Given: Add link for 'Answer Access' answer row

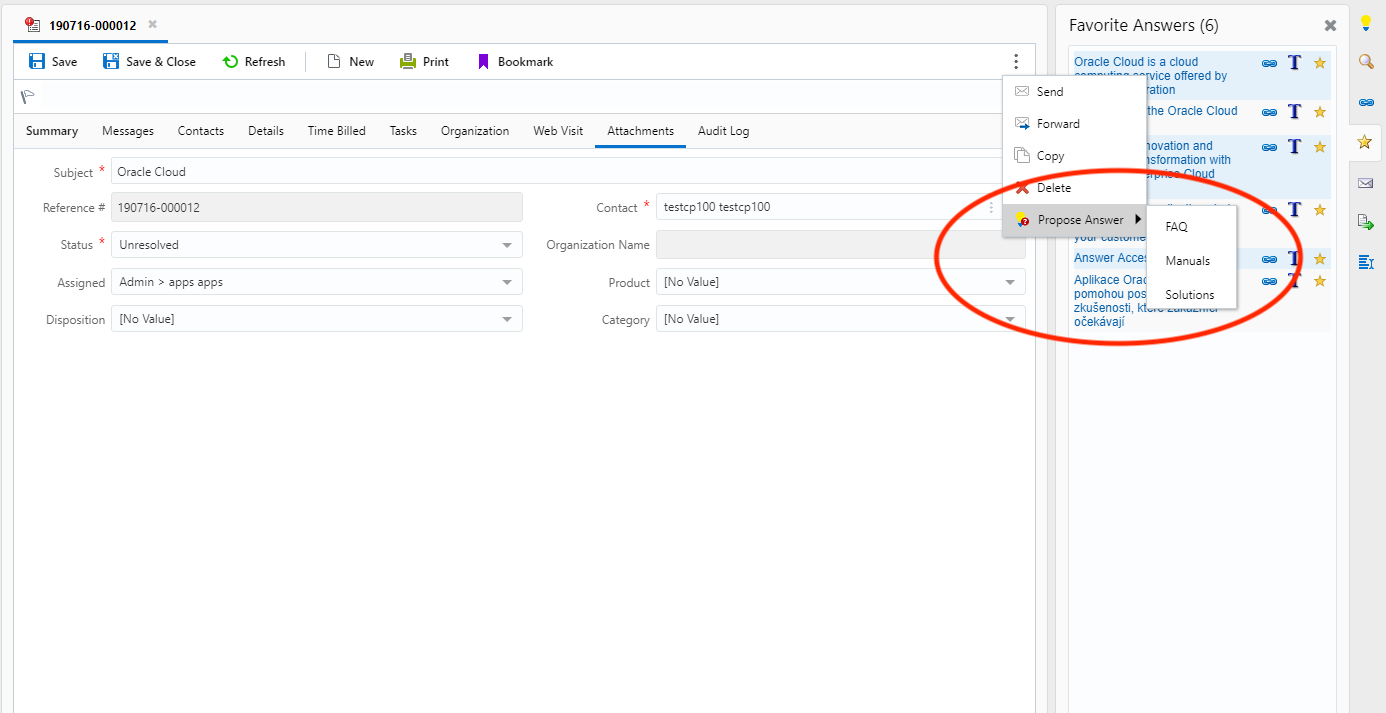Looking at the screenshot, I should click(1269, 259).
